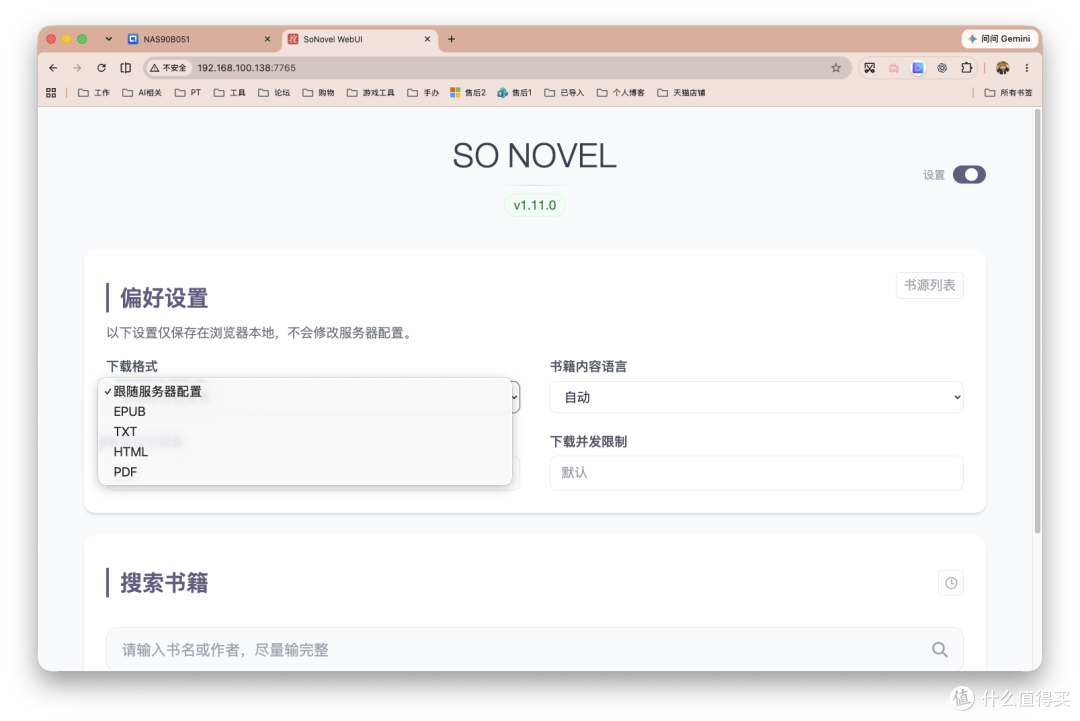This screenshot has height=721, width=1080.
Task: Switch to SoNovel WebUI tab
Action: click(x=359, y=39)
